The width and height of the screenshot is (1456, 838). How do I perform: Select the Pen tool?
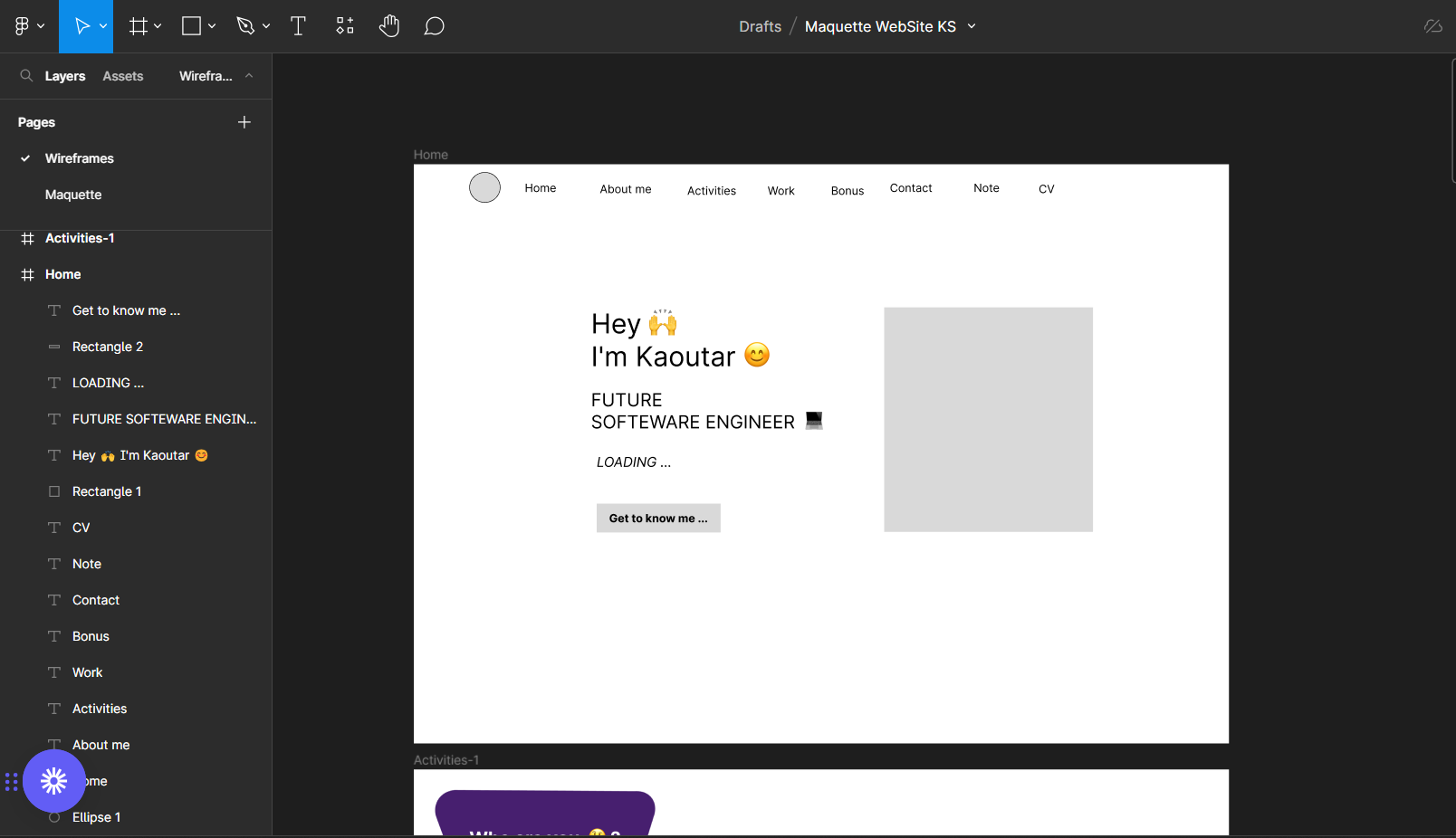coord(245,26)
